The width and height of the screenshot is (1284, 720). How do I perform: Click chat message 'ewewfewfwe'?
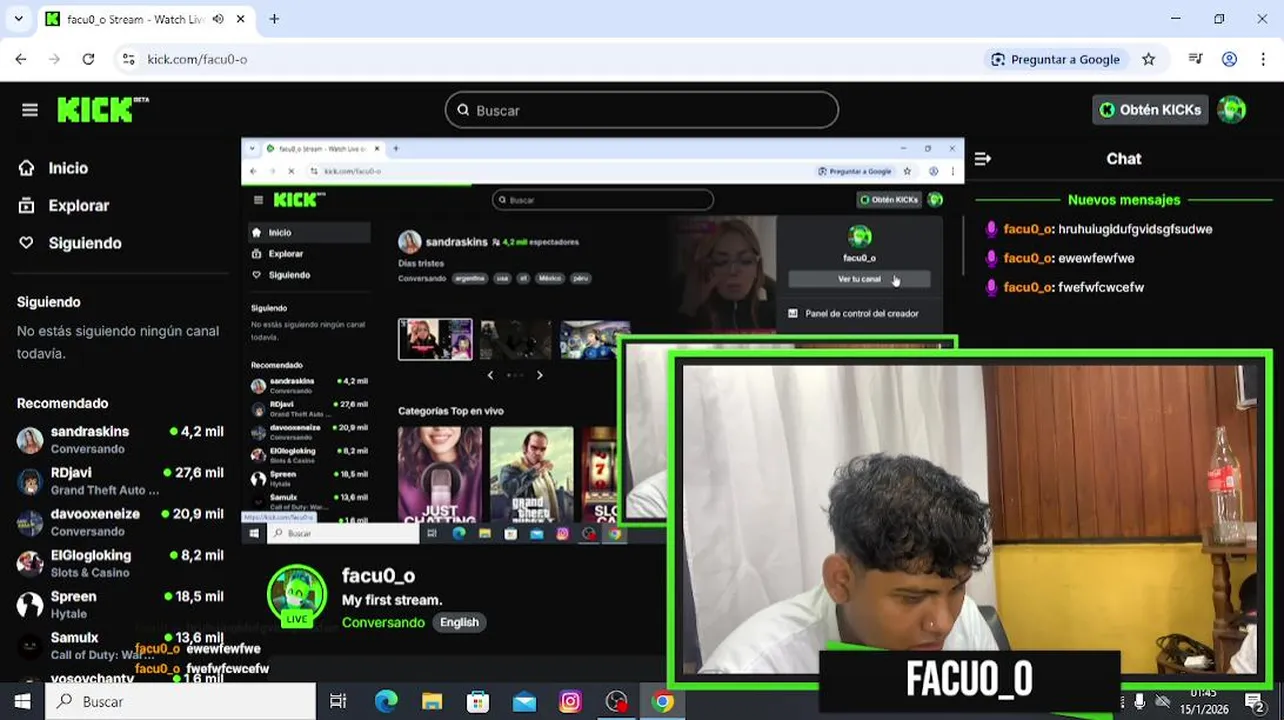tap(1096, 258)
